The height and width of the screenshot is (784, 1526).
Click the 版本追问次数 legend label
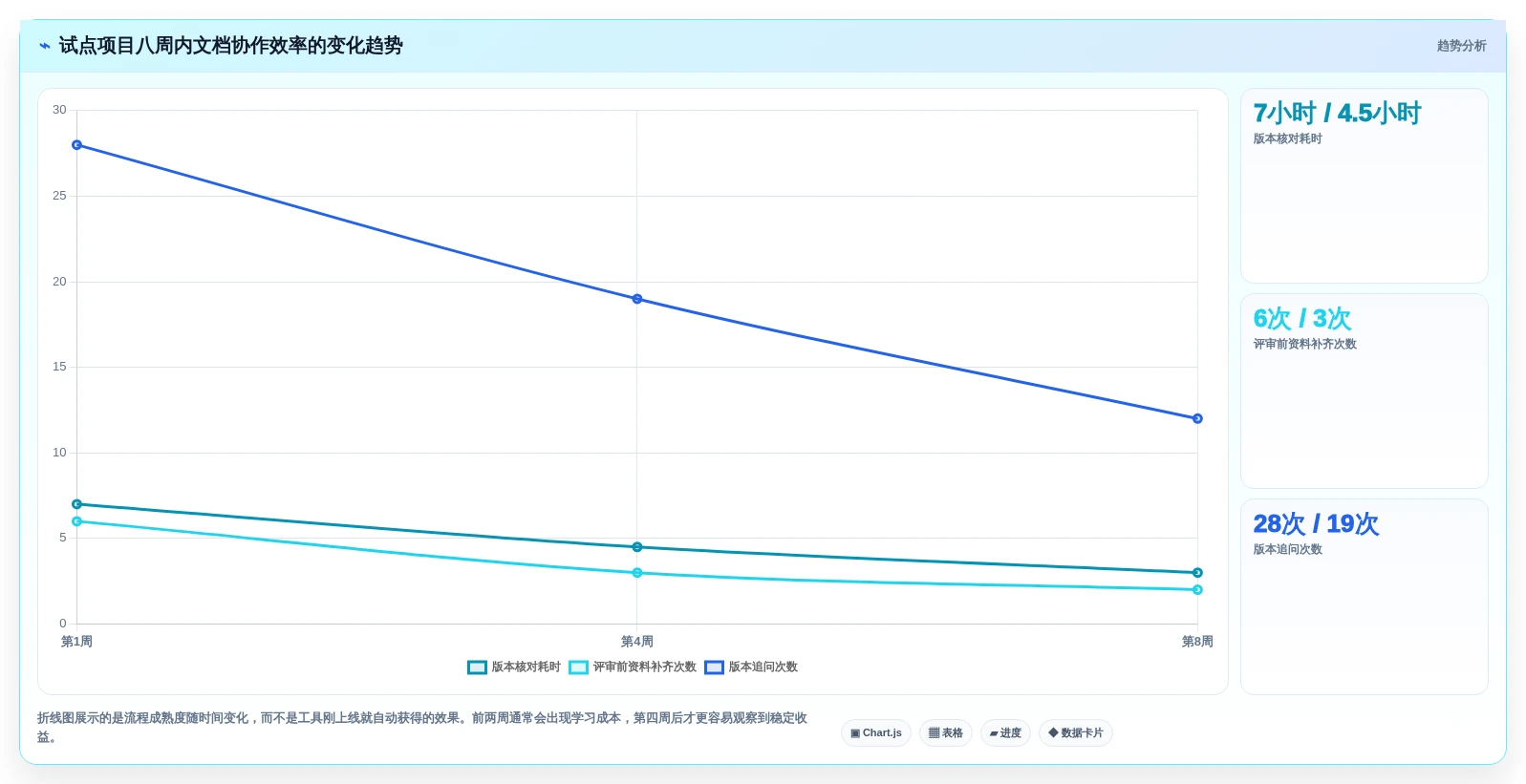[x=763, y=667]
